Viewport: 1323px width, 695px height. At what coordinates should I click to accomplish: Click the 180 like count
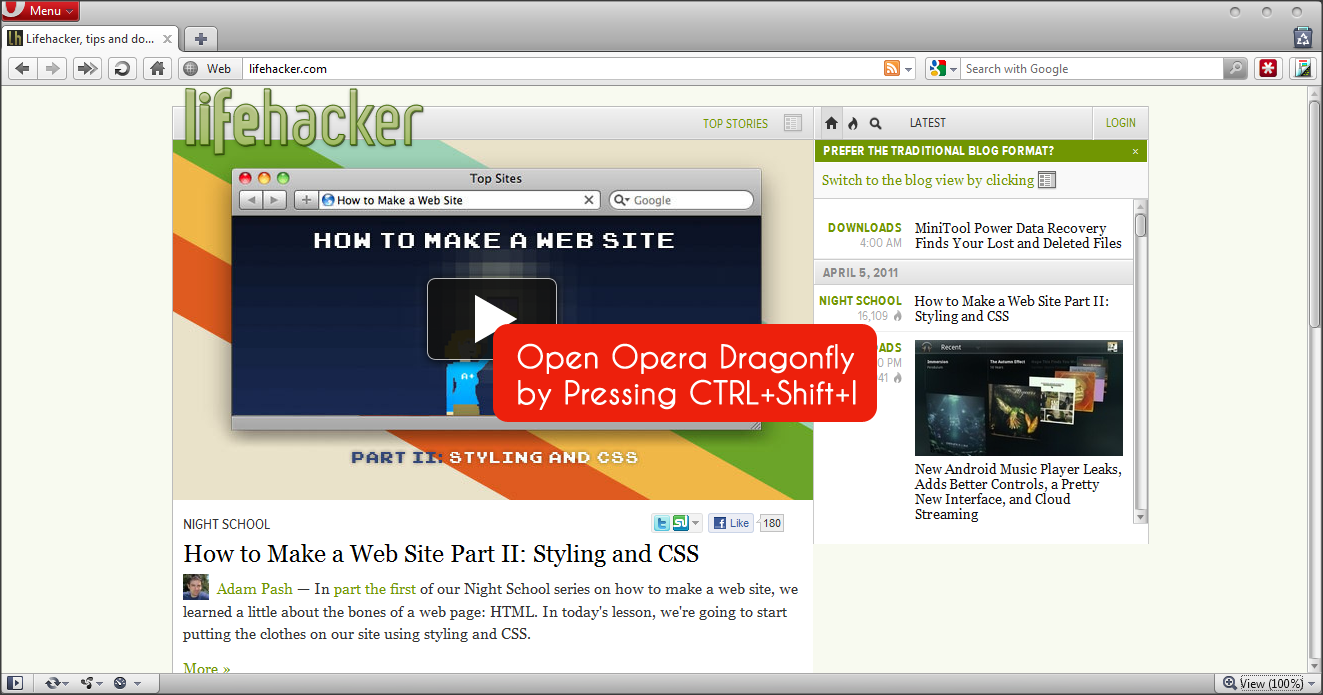(772, 523)
